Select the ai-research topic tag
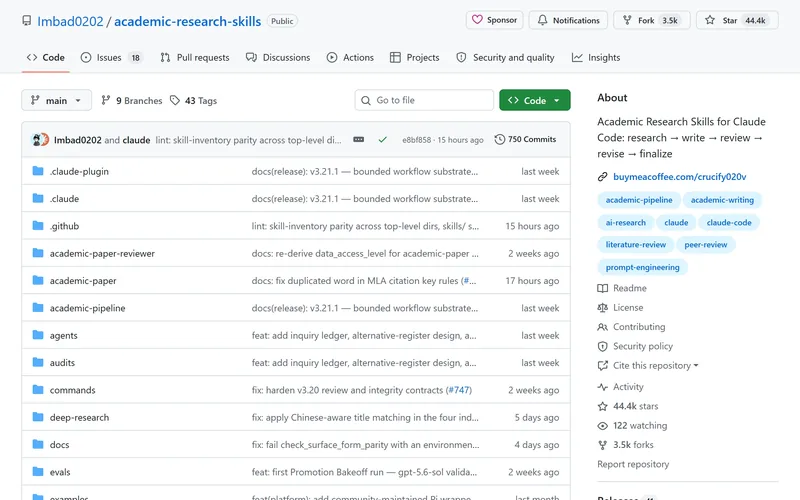The height and width of the screenshot is (500, 800). [x=626, y=222]
